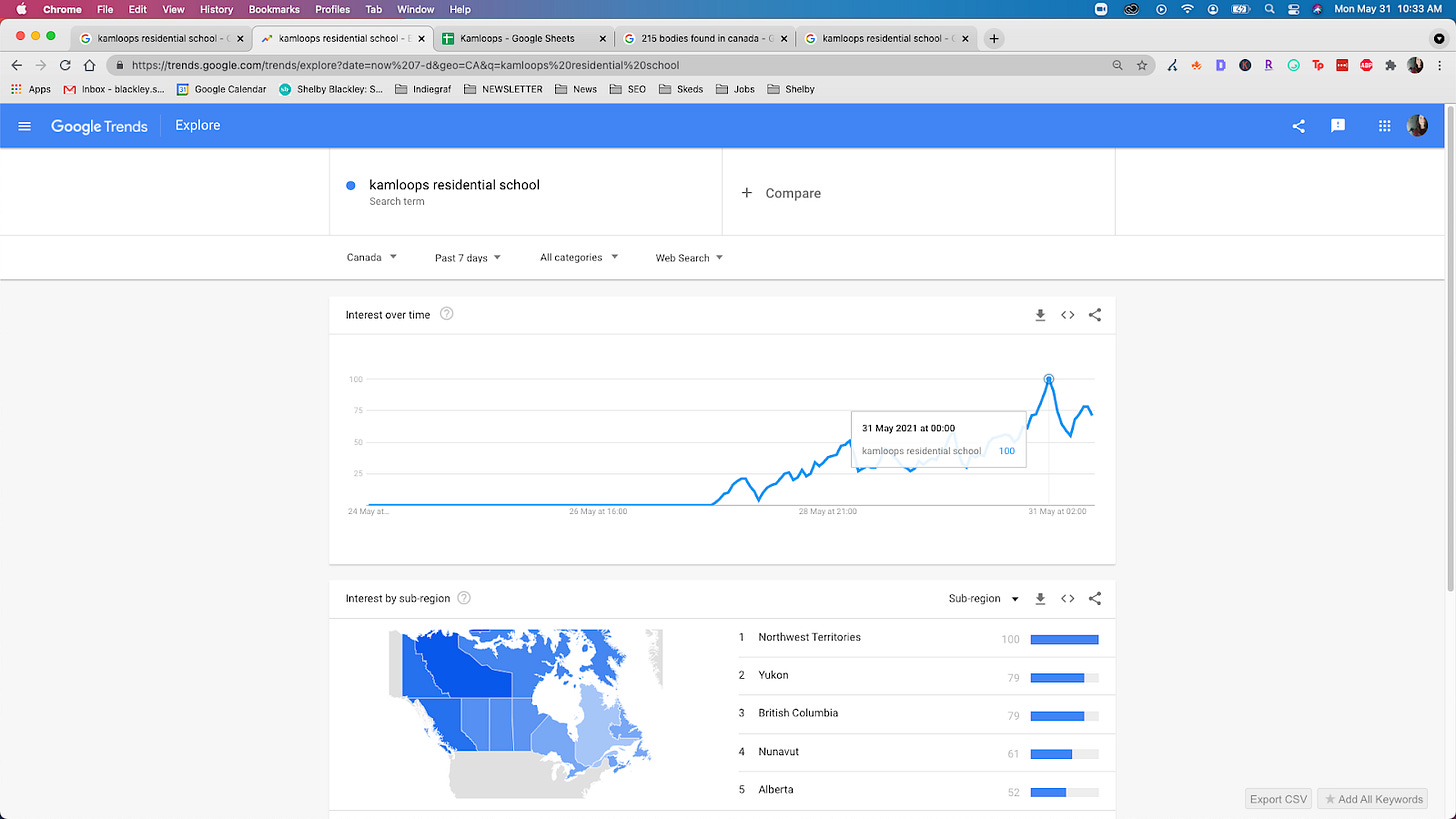Open the Apps shortcut in the bookmarks bar
This screenshot has width=1456, height=819.
[31, 89]
